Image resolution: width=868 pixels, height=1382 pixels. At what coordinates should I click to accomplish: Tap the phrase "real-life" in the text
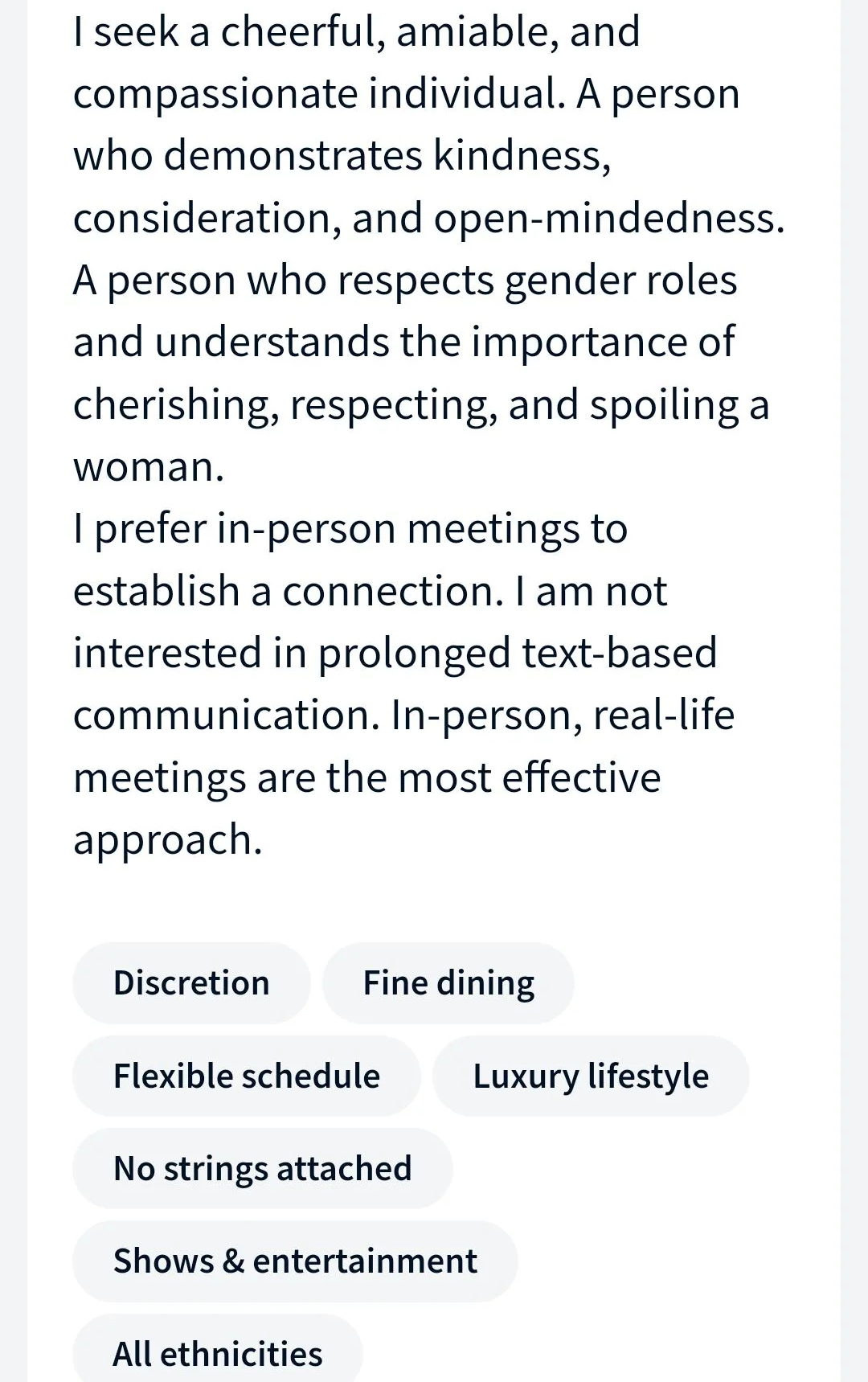point(663,715)
